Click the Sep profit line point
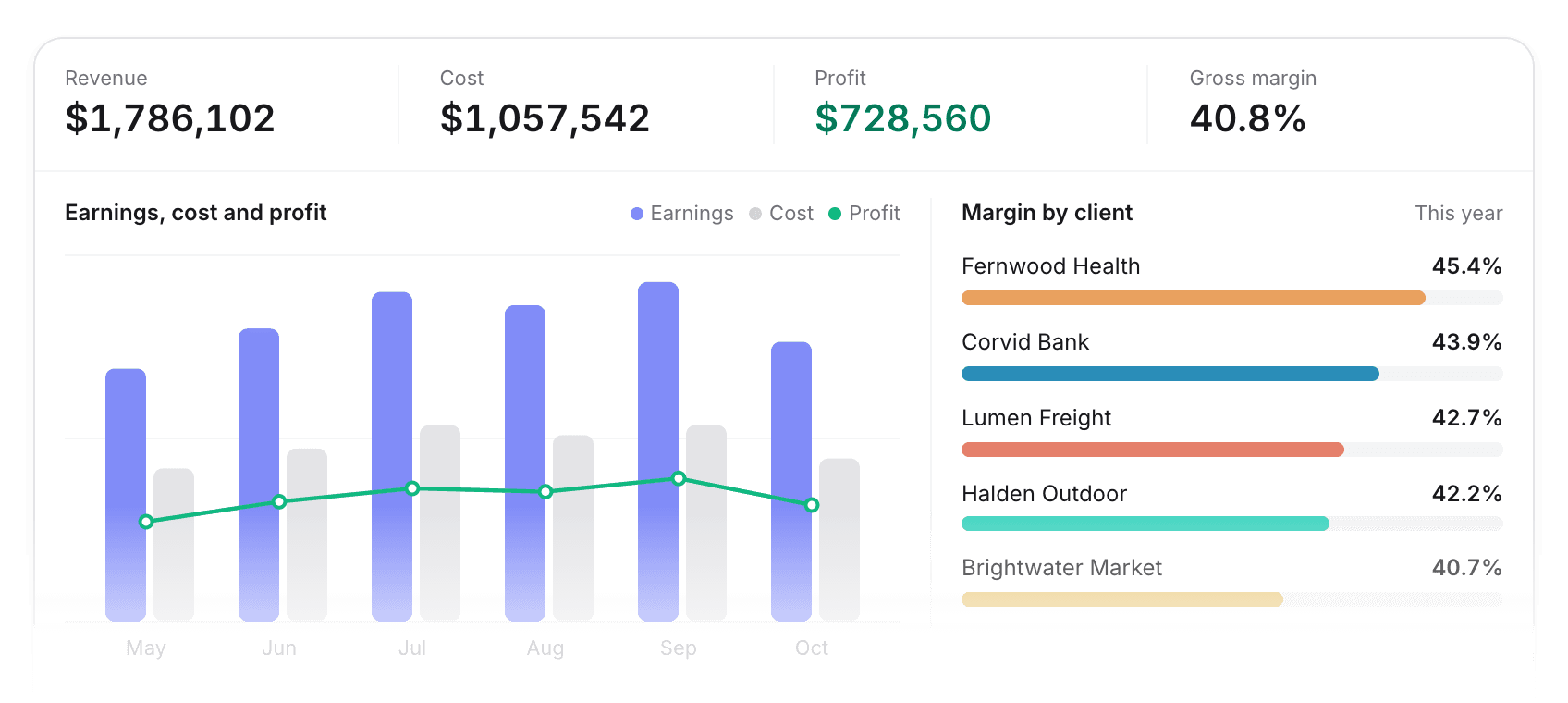The image size is (1568, 703). pyautogui.click(x=679, y=479)
